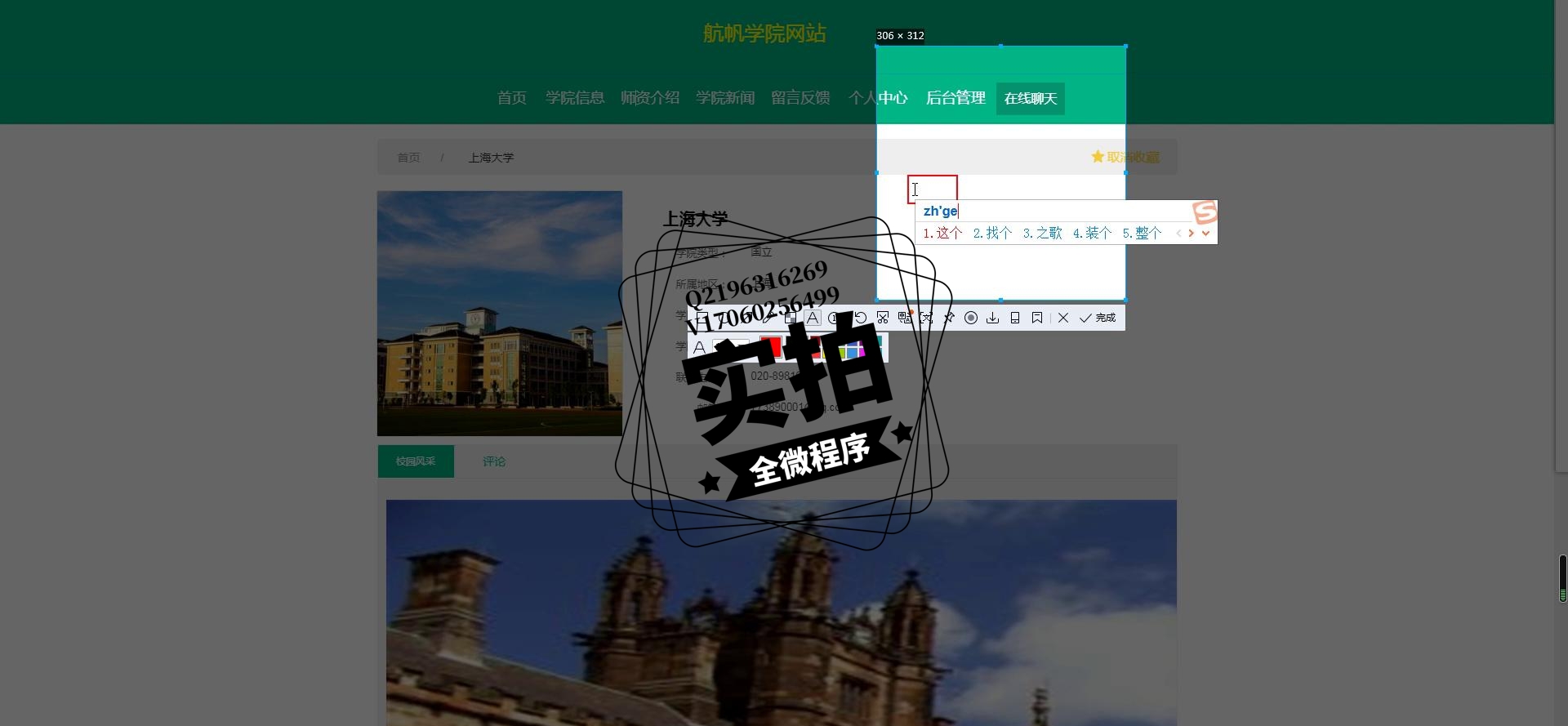
Task: Open 首页 in the navigation bar
Action: [x=512, y=98]
